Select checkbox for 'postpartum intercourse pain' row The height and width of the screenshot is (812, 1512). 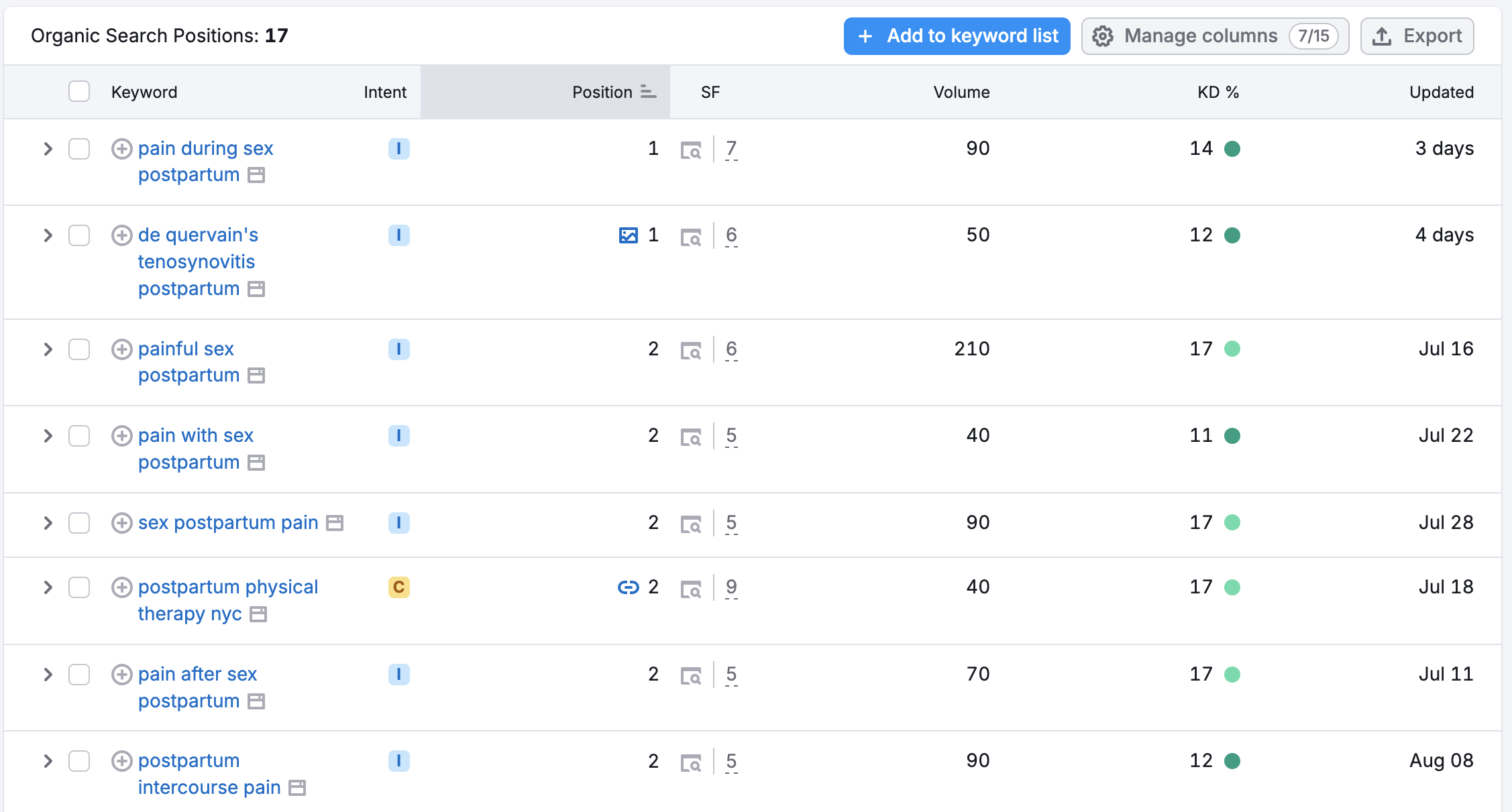(79, 761)
